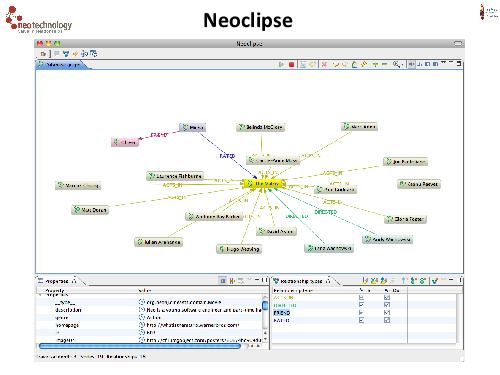Toggle the first checkbox in the RATED row

point(361,320)
